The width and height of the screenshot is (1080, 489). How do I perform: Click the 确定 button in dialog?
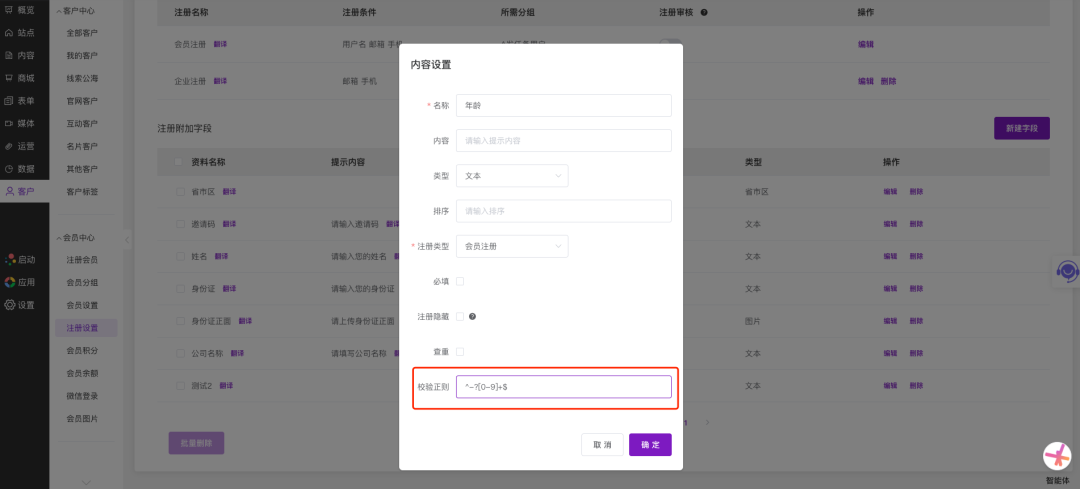click(650, 445)
